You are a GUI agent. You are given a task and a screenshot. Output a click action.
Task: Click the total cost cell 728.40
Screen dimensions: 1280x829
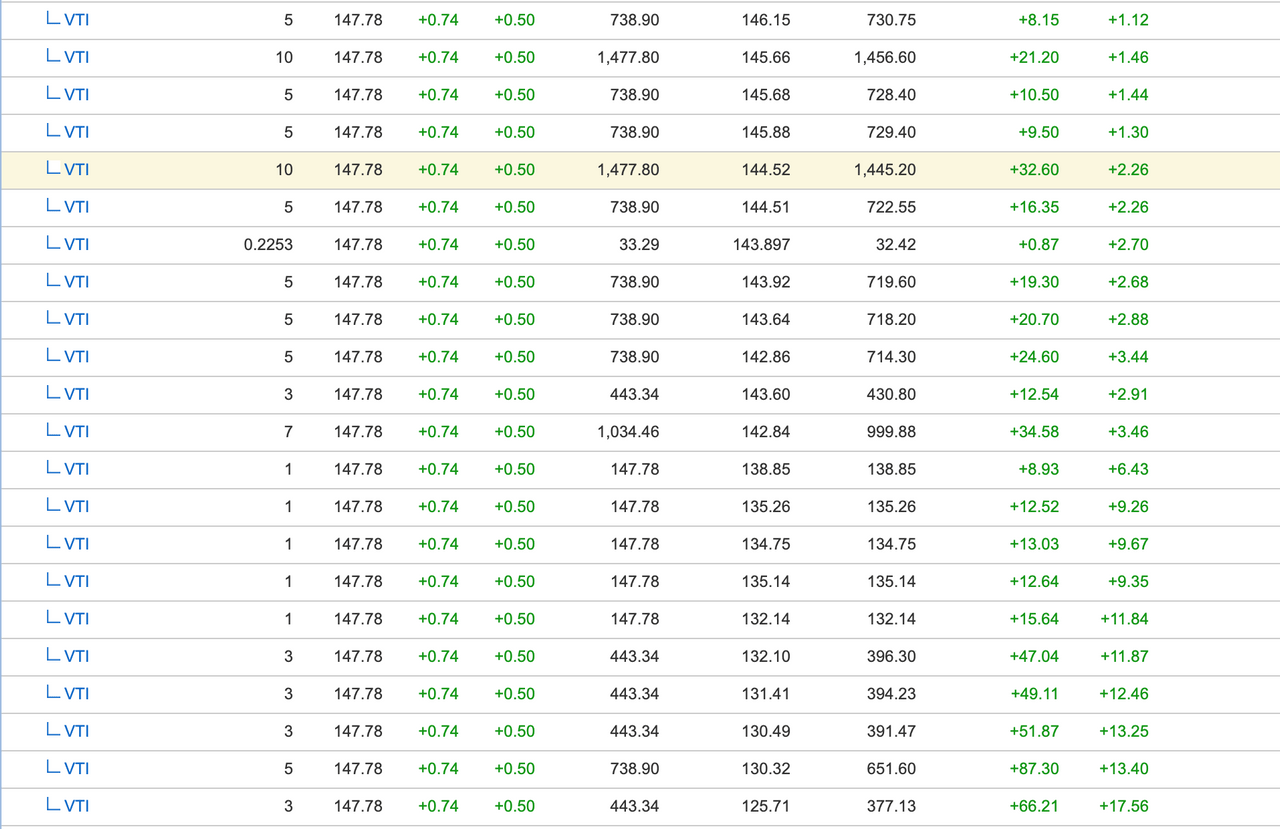(891, 95)
